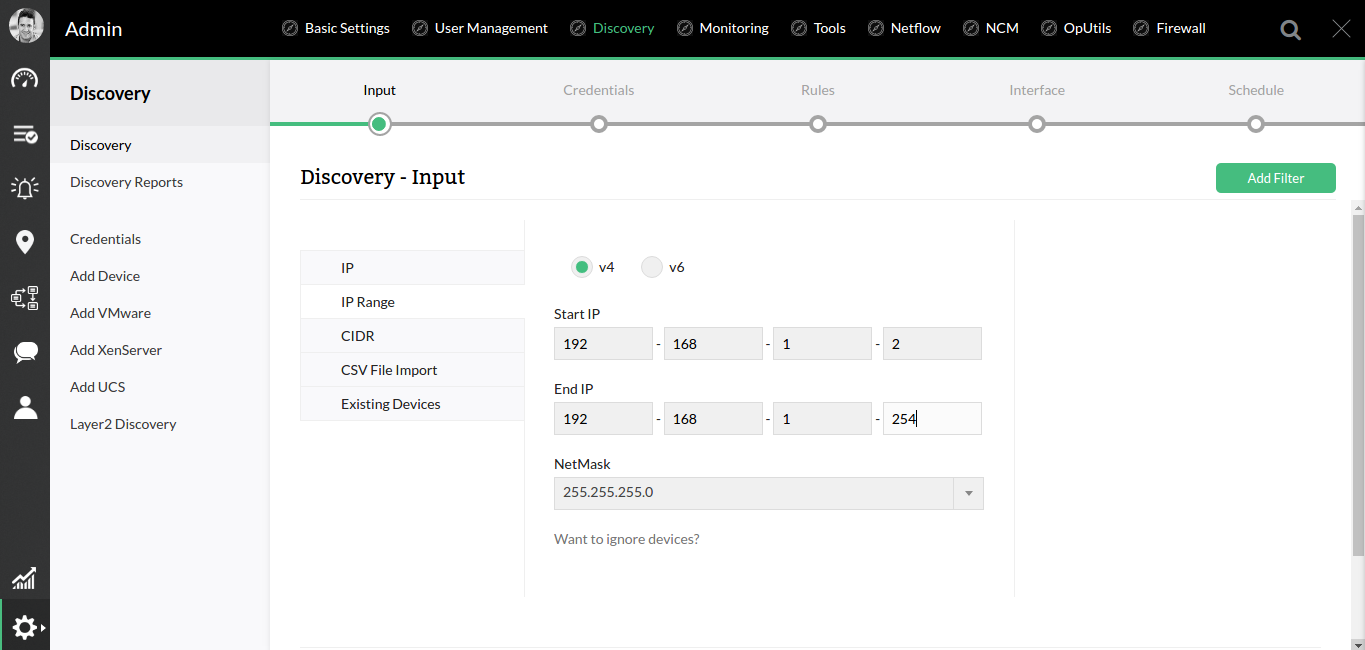
Task: Open the Alarms bell icon
Action: (24, 188)
